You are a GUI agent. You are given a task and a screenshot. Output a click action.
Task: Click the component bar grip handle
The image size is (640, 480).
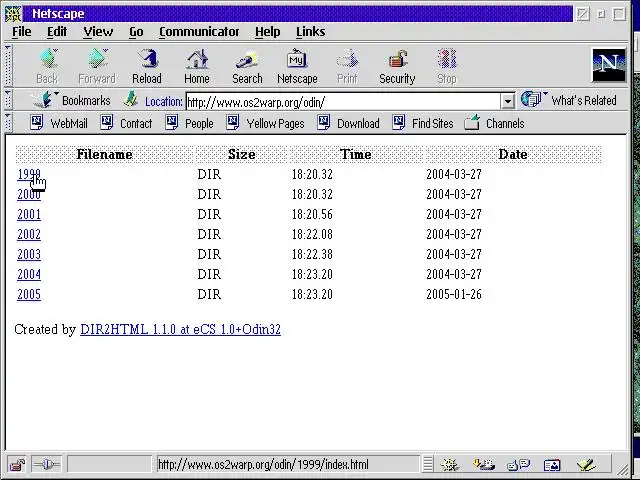coord(427,464)
